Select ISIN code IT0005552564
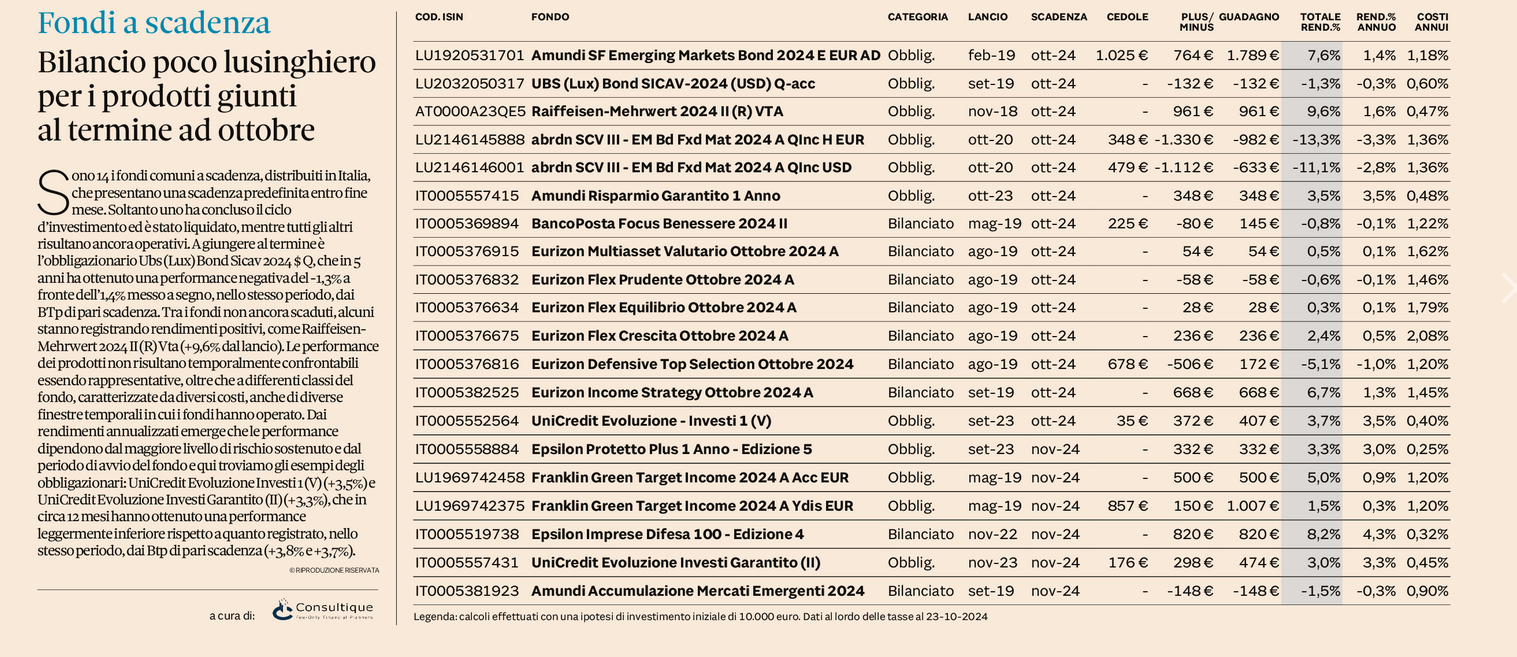This screenshot has width=1517, height=657. coord(468,421)
